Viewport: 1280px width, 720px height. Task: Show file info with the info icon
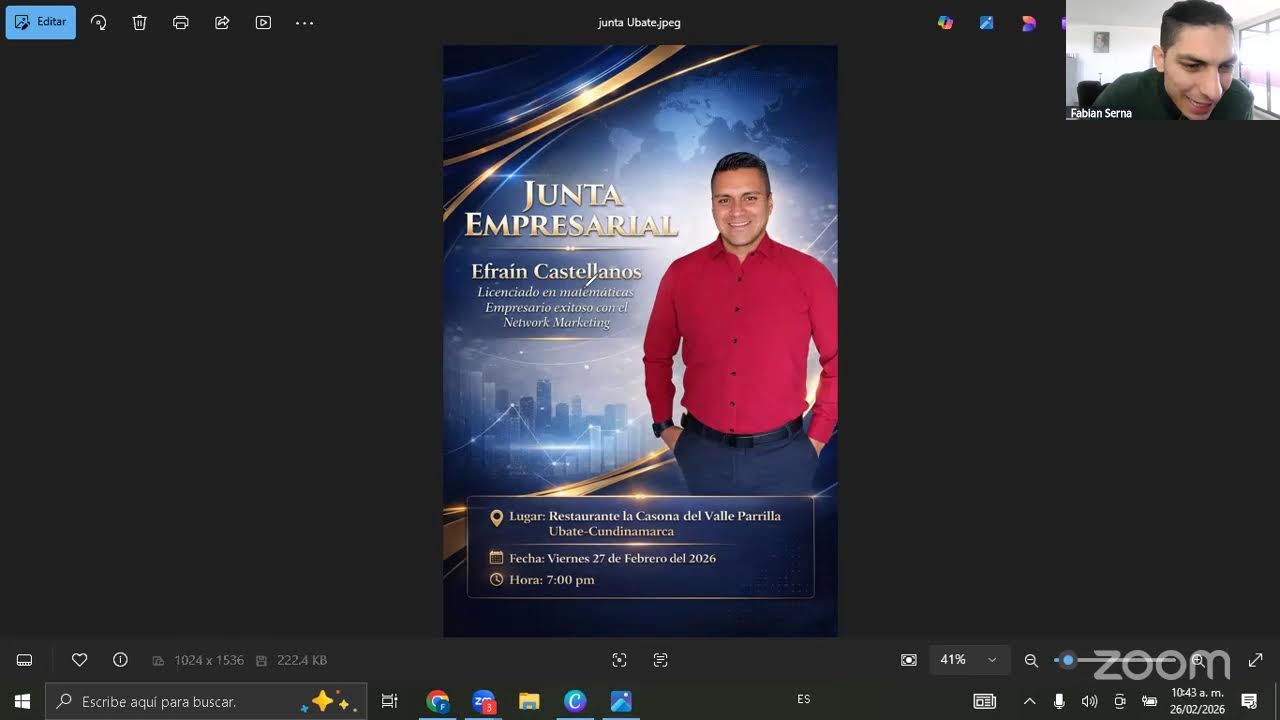[120, 660]
